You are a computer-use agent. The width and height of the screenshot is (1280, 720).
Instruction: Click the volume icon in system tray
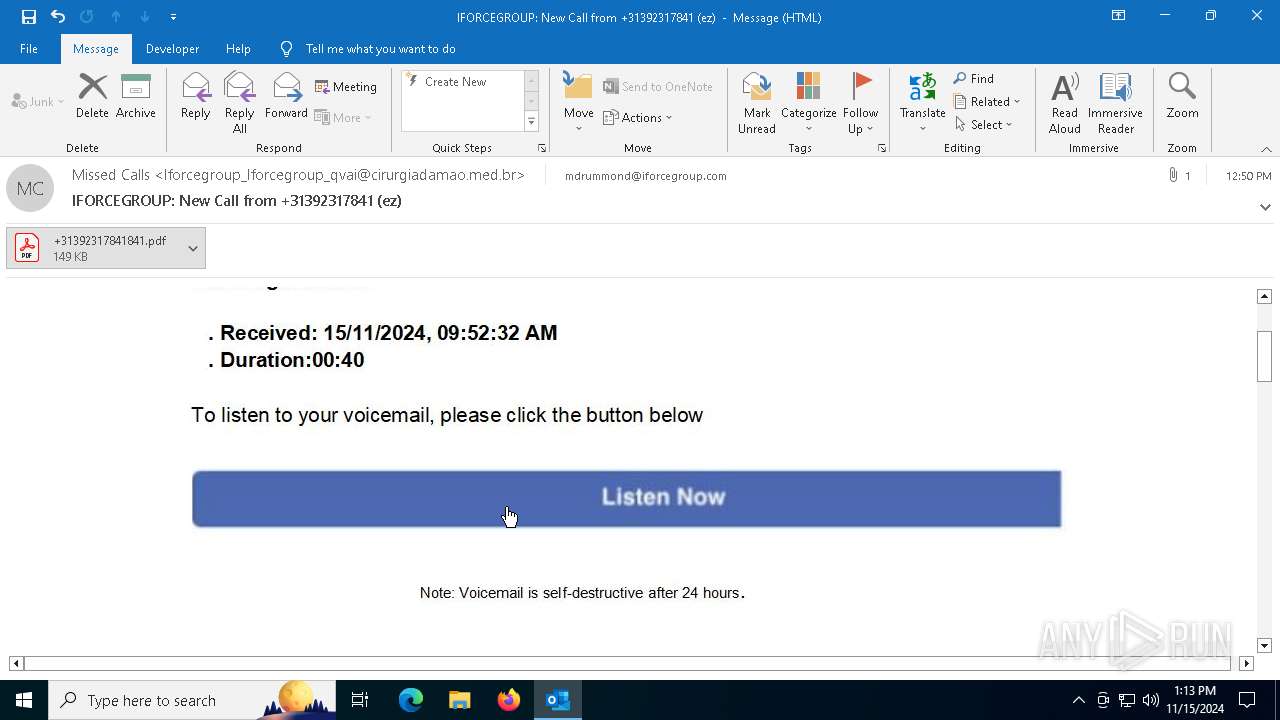pos(1151,700)
